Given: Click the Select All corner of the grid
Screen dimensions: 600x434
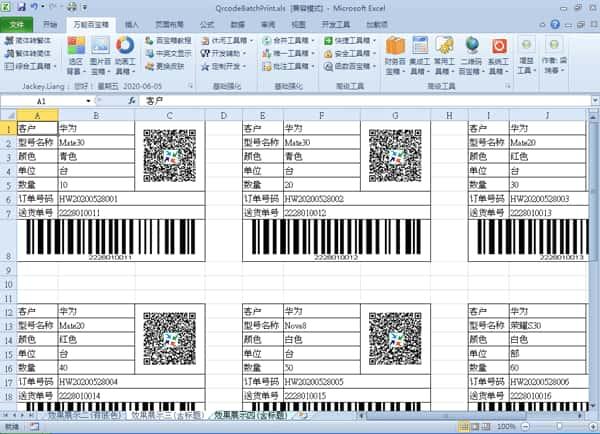Looking at the screenshot, I should click(8, 115).
